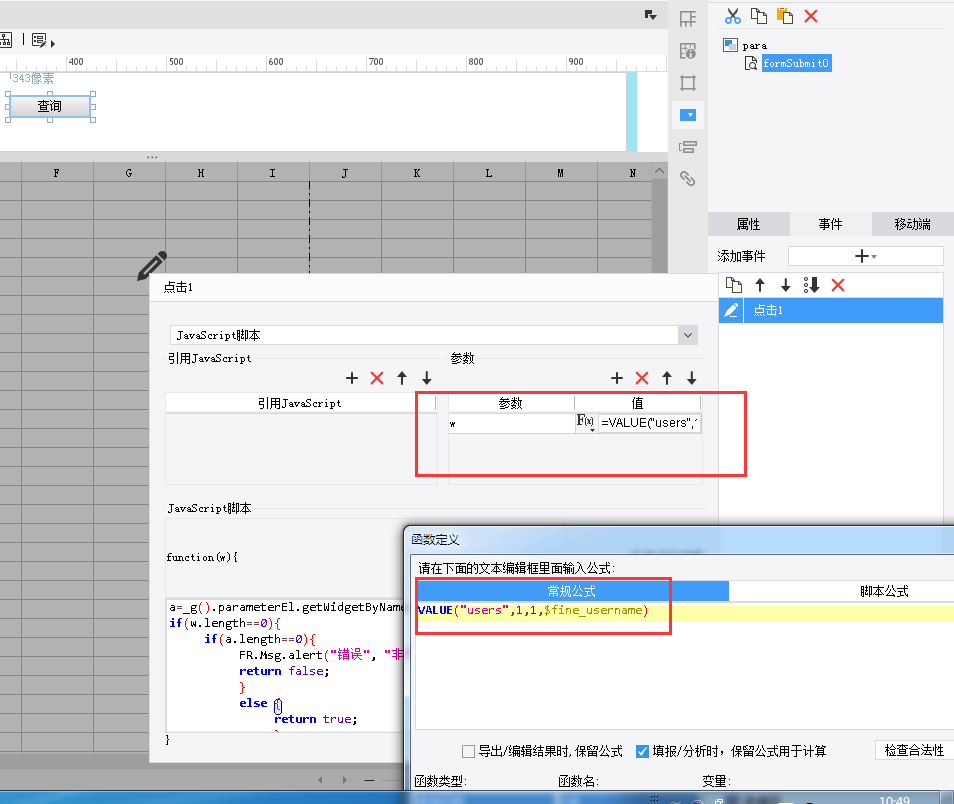Select the 脚本公式 tab
This screenshot has width=954, height=804.
tap(884, 591)
